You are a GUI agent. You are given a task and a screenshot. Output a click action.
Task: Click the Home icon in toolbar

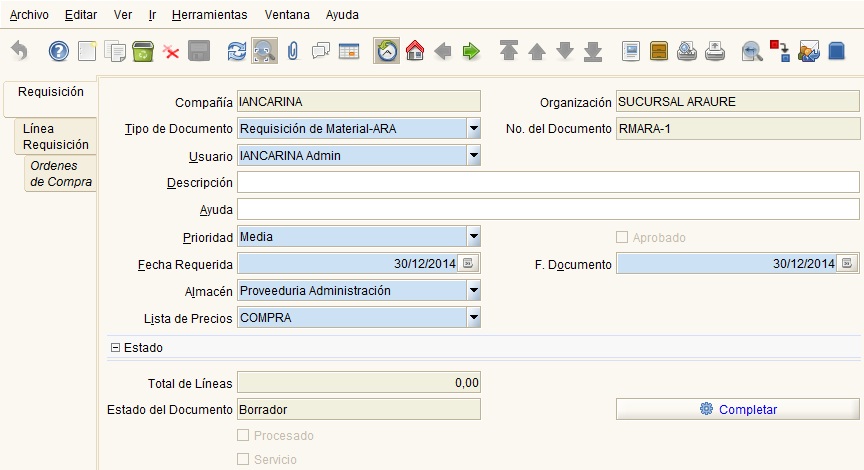415,51
